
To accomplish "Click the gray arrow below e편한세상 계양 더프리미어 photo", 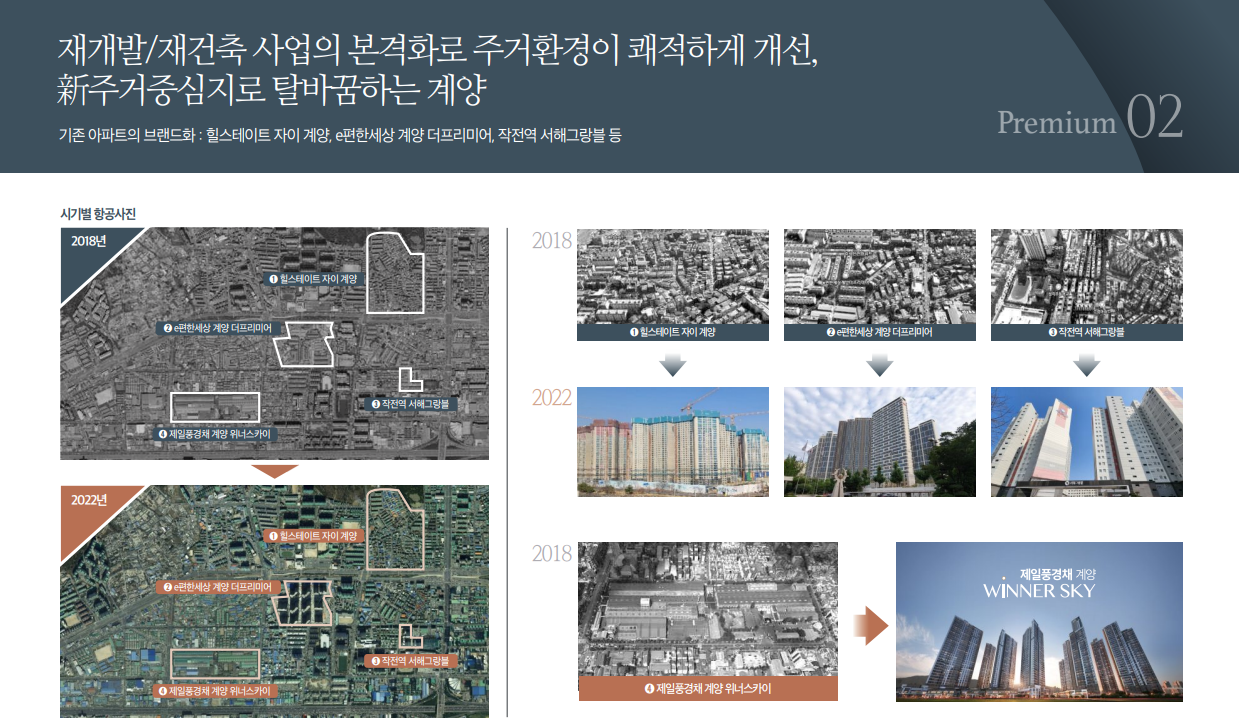I will pyautogui.click(x=879, y=365).
